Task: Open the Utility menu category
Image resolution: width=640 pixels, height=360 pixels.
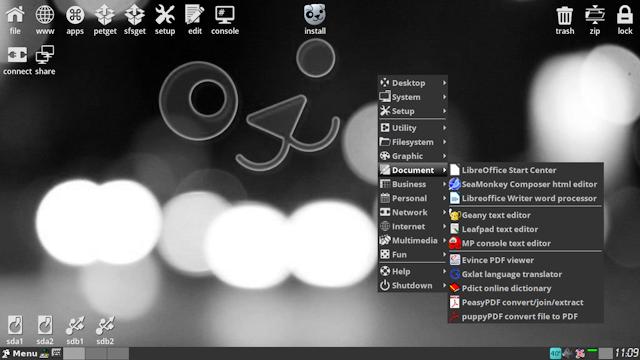Action: click(x=413, y=128)
